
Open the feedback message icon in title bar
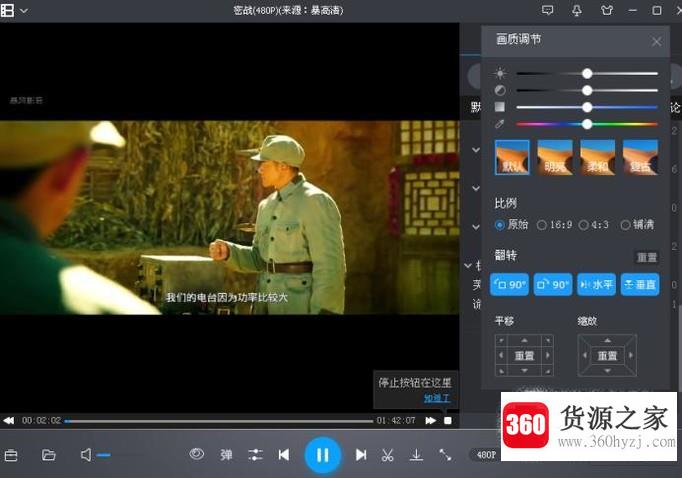coord(548,10)
